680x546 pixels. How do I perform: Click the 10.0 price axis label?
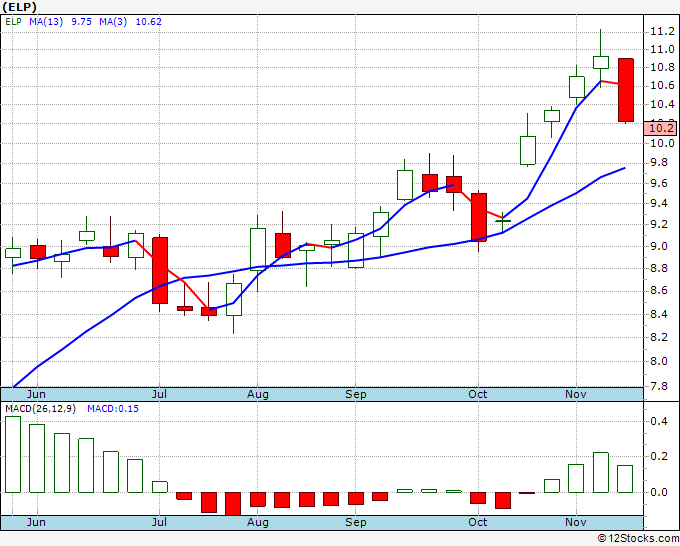pyautogui.click(x=662, y=144)
